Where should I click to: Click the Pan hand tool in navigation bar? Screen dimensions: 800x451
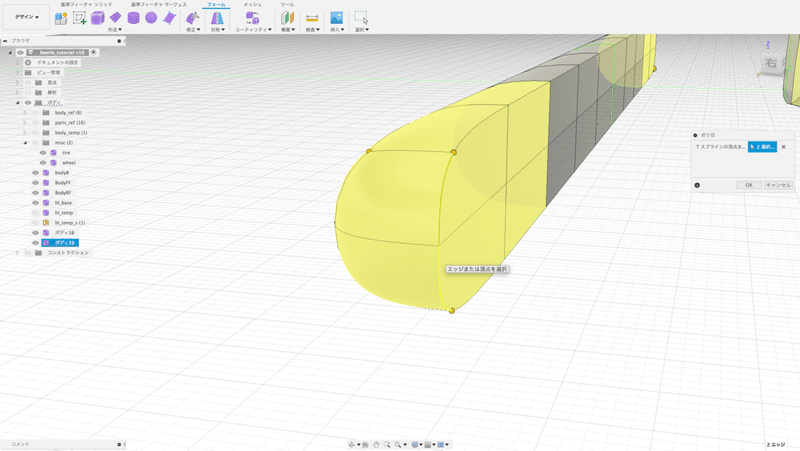point(376,445)
